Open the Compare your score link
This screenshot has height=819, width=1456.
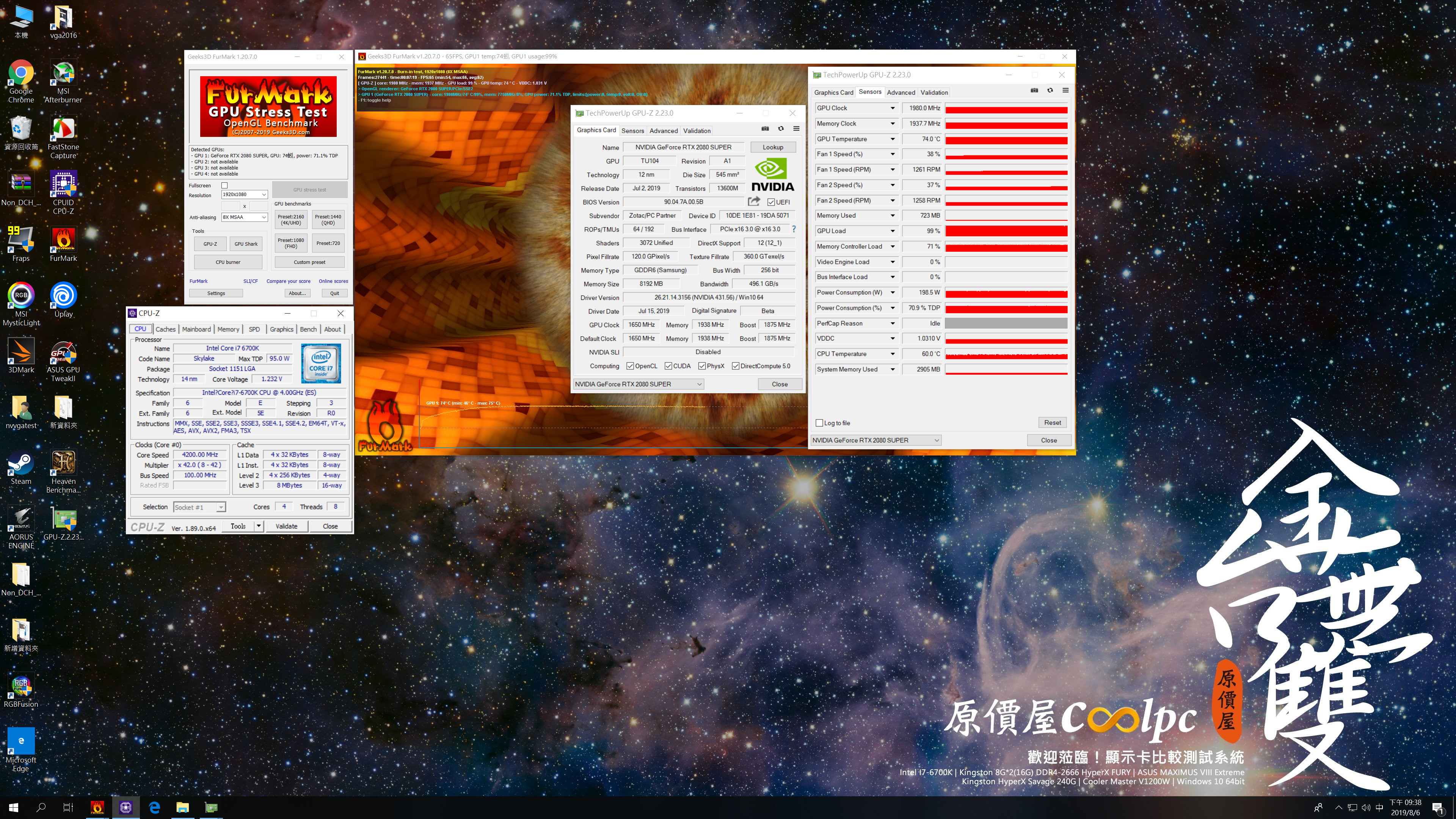coord(288,281)
